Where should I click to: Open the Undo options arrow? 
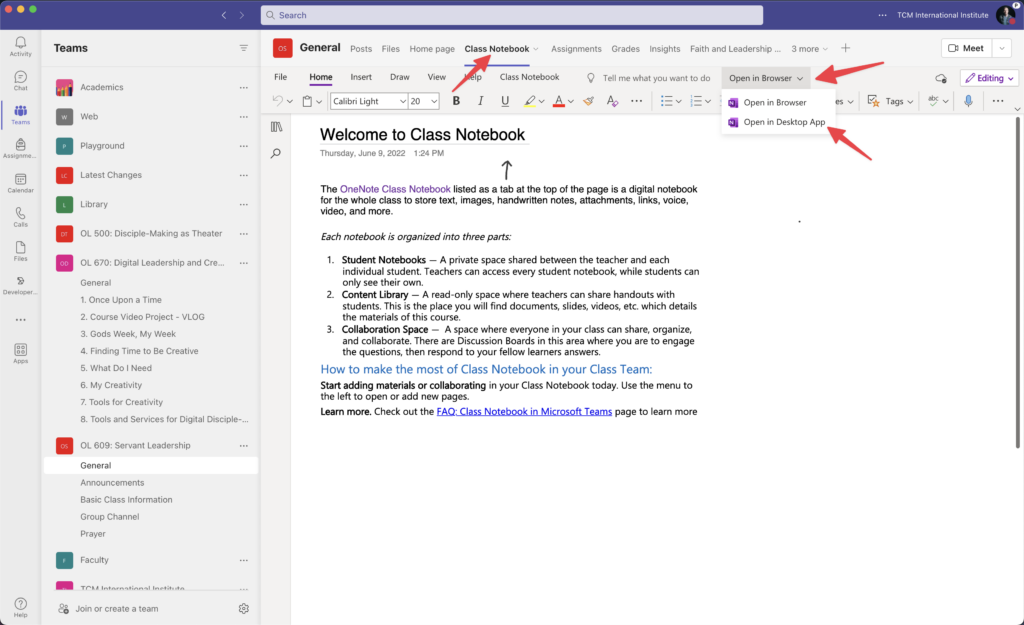click(x=290, y=102)
